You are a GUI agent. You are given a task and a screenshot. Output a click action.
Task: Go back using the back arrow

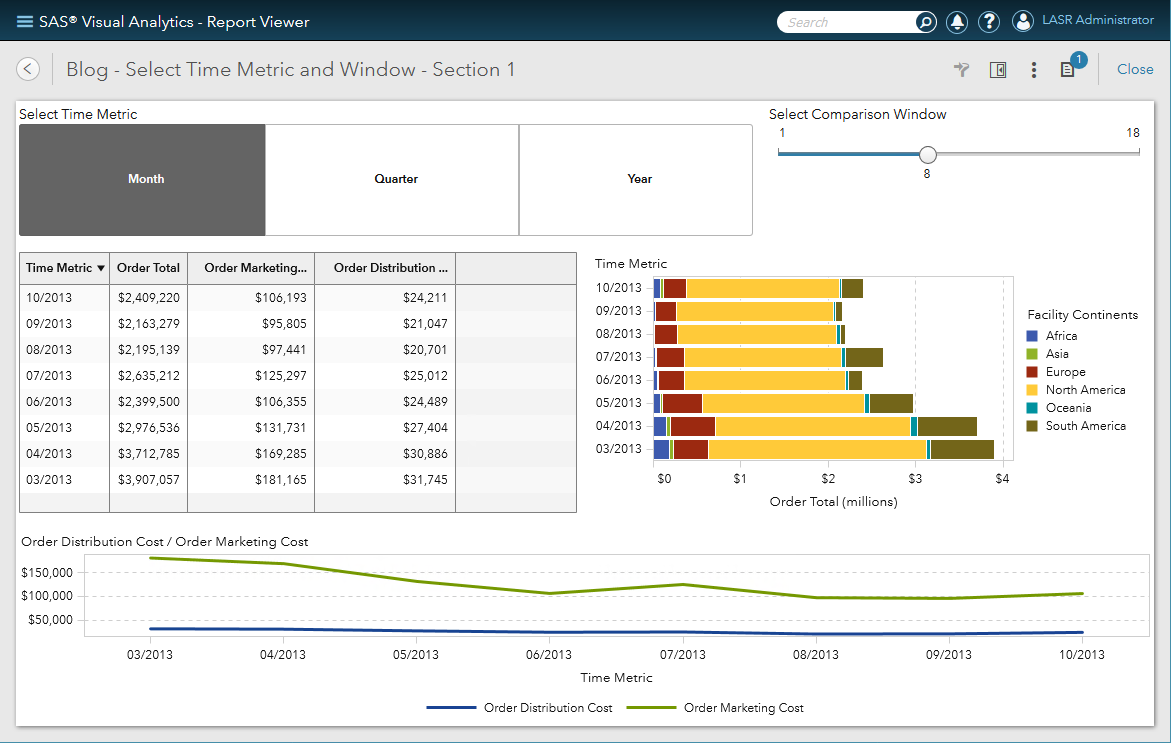pos(28,68)
